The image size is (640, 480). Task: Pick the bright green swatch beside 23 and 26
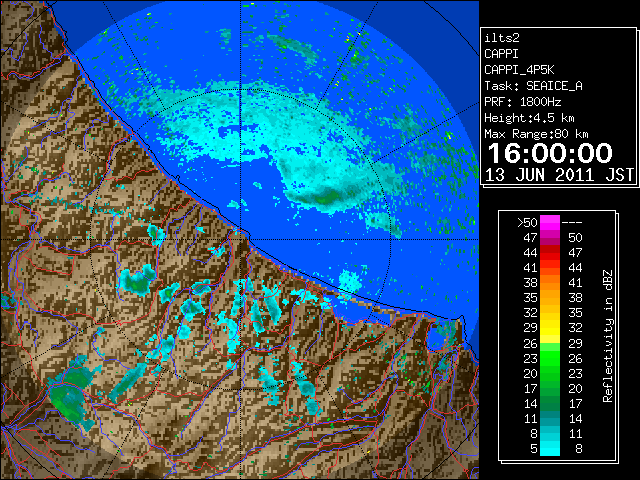click(x=550, y=358)
